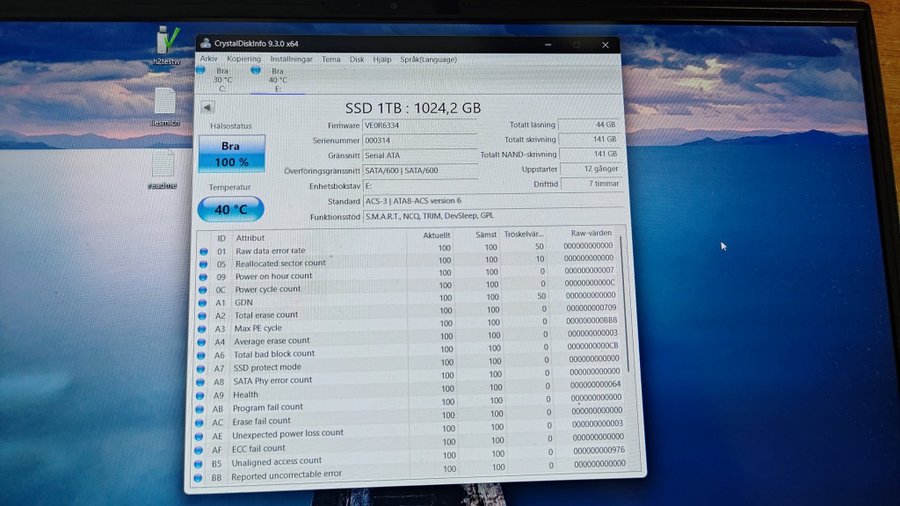This screenshot has height=506, width=900.
Task: Click the Totalt läsning value 44 GB
Action: pyautogui.click(x=588, y=124)
